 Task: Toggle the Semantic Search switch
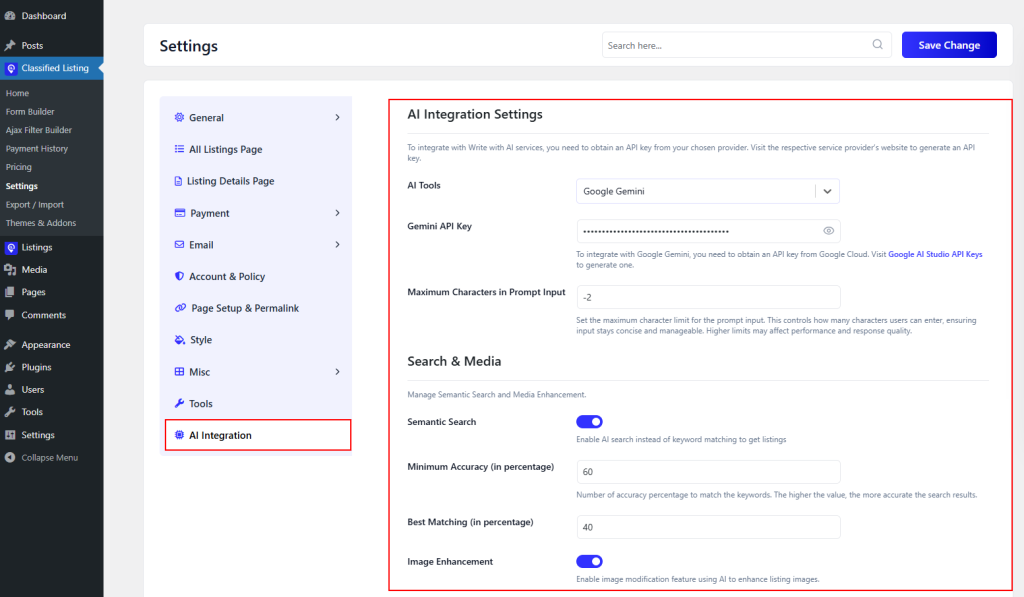coord(589,422)
